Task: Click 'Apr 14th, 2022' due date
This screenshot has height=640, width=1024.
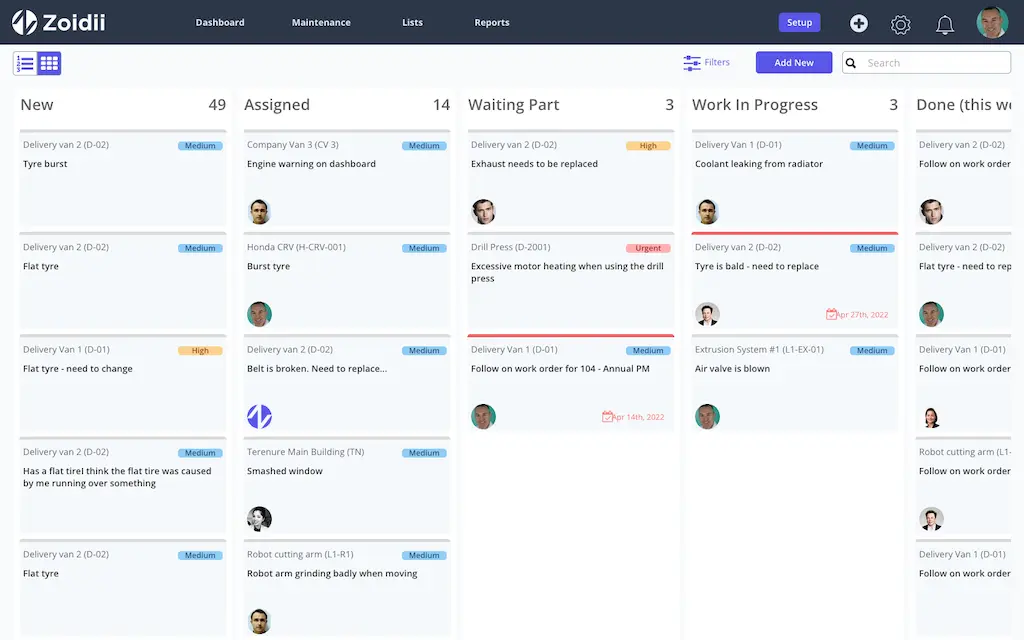Action: tap(639, 417)
